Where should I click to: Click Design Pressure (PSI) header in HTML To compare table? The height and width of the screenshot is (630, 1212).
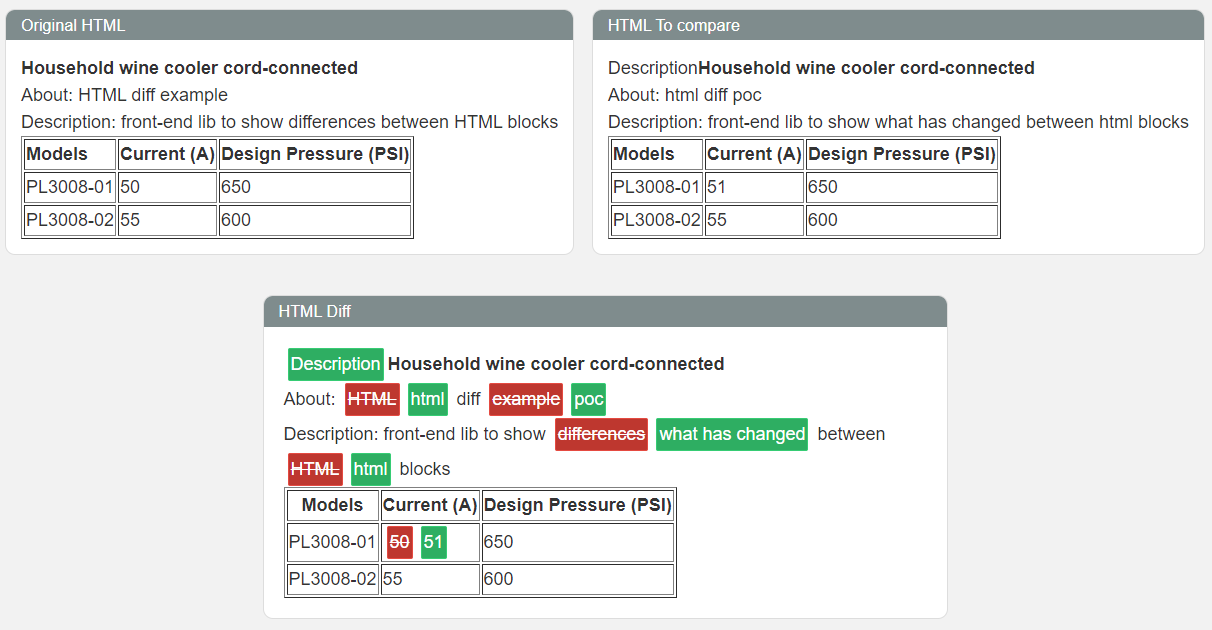(x=902, y=154)
